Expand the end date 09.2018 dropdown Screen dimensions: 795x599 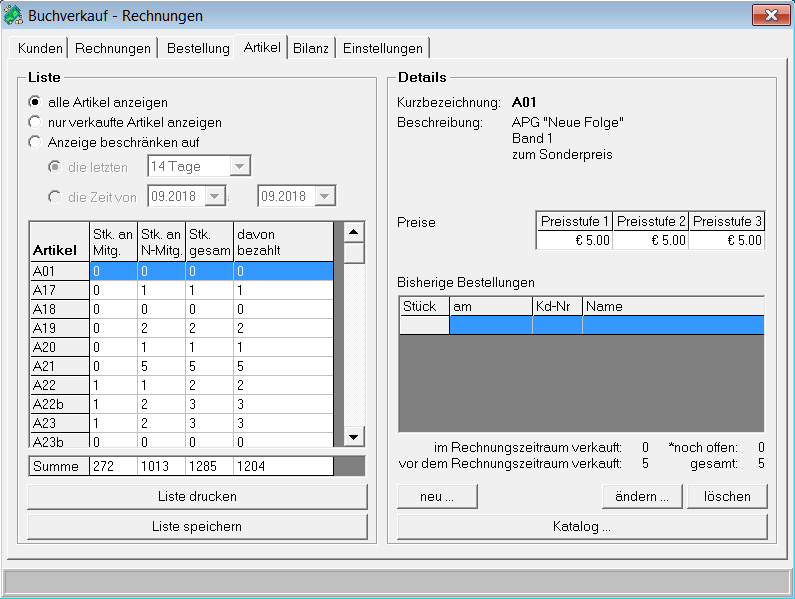(x=325, y=196)
